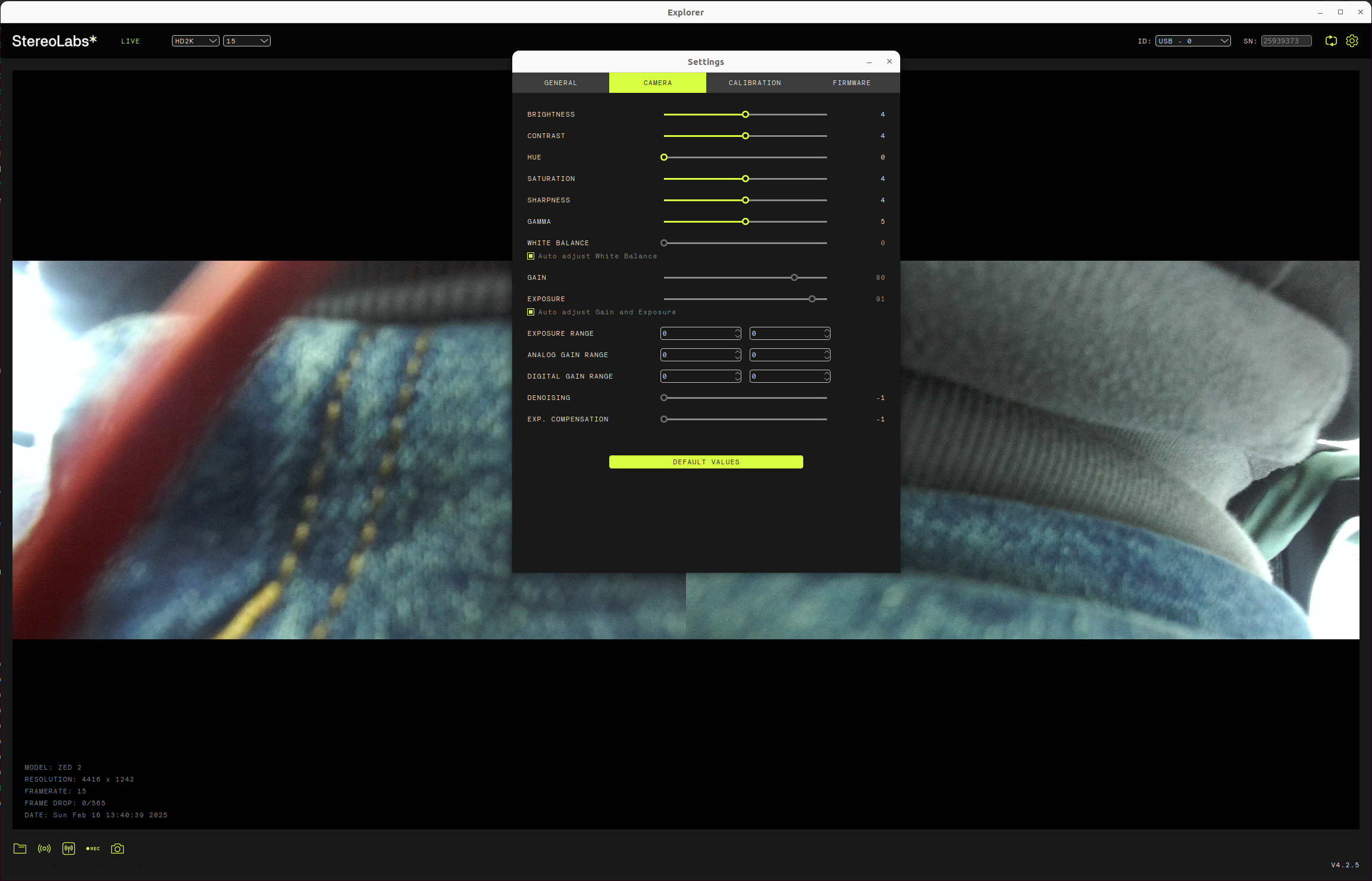The width and height of the screenshot is (1372, 881).
Task: Click the Default Values button
Action: pos(706,462)
